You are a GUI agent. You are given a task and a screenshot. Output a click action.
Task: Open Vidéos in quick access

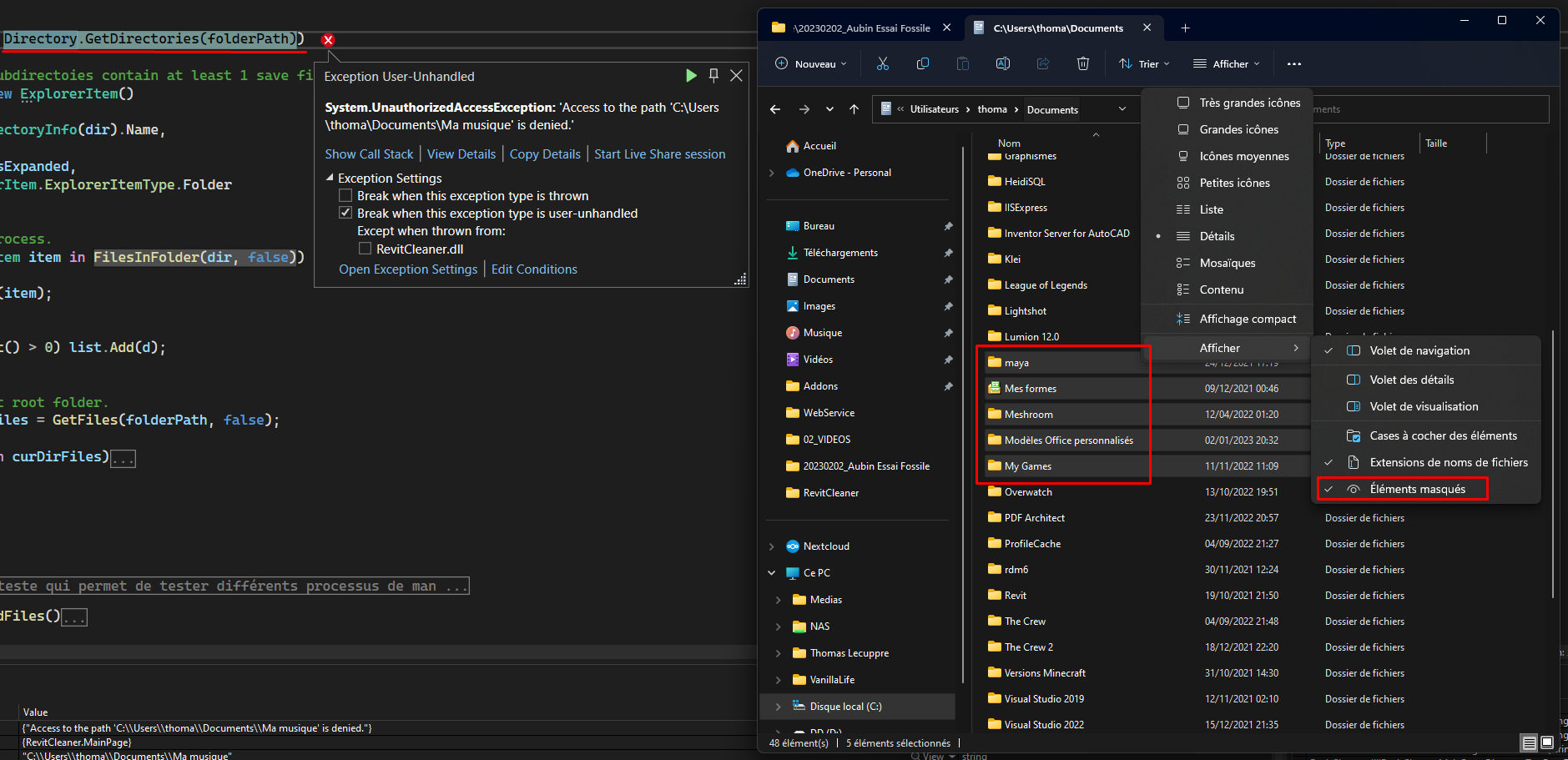coord(818,360)
